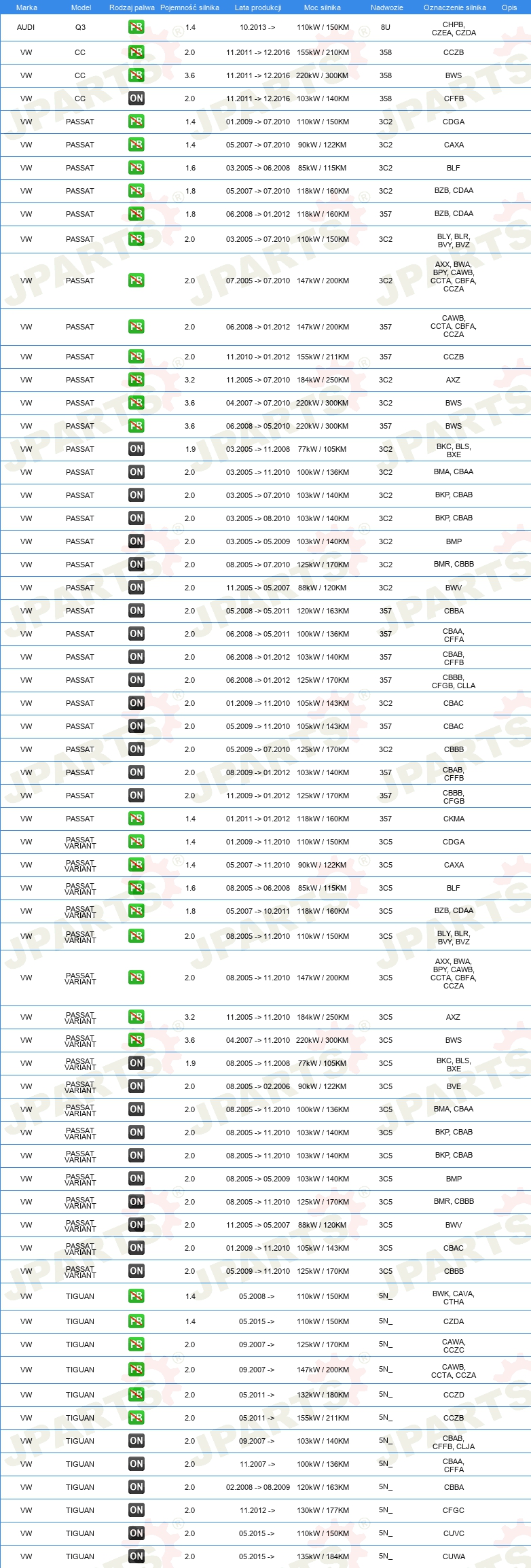
Task: Click the 02.2008 -> 08.2009 production date cell
Action: point(258,1487)
